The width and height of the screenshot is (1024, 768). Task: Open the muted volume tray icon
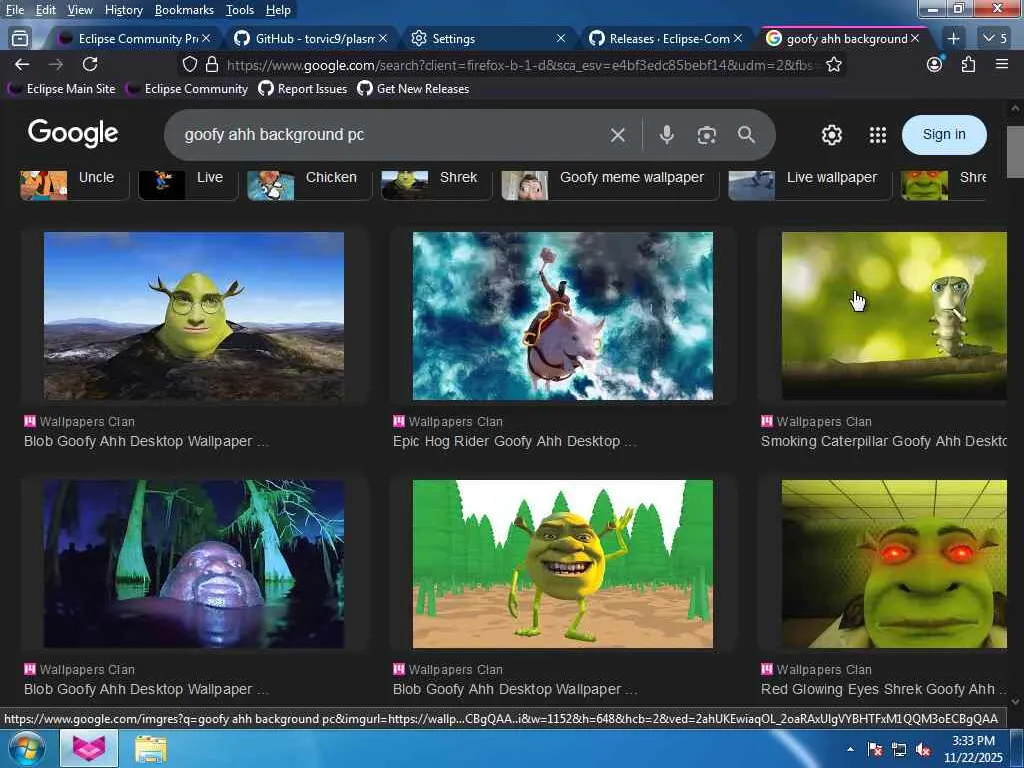(x=923, y=749)
